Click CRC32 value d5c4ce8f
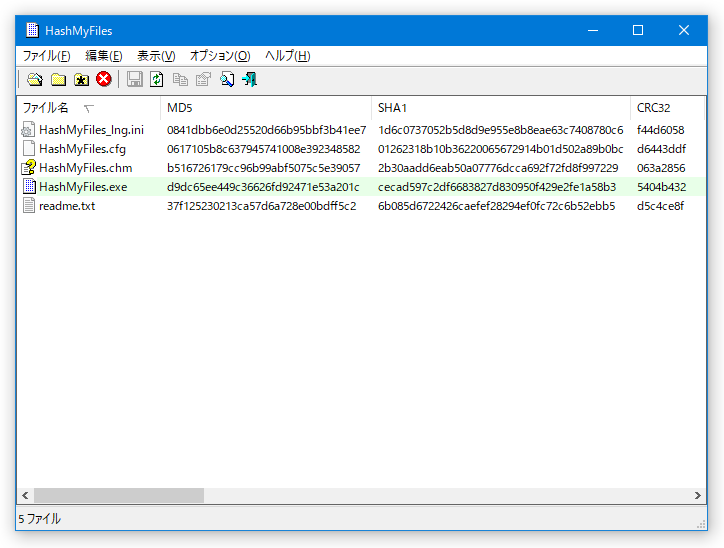This screenshot has height=548, width=724. coord(660,206)
